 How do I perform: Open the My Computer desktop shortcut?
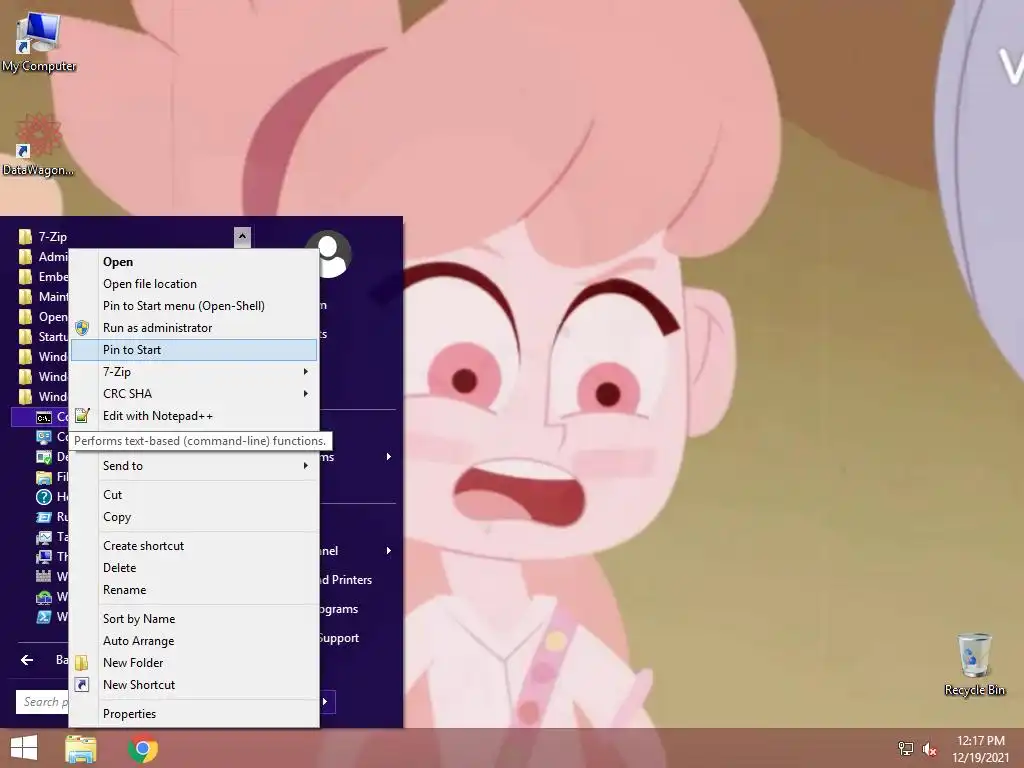pos(39,42)
